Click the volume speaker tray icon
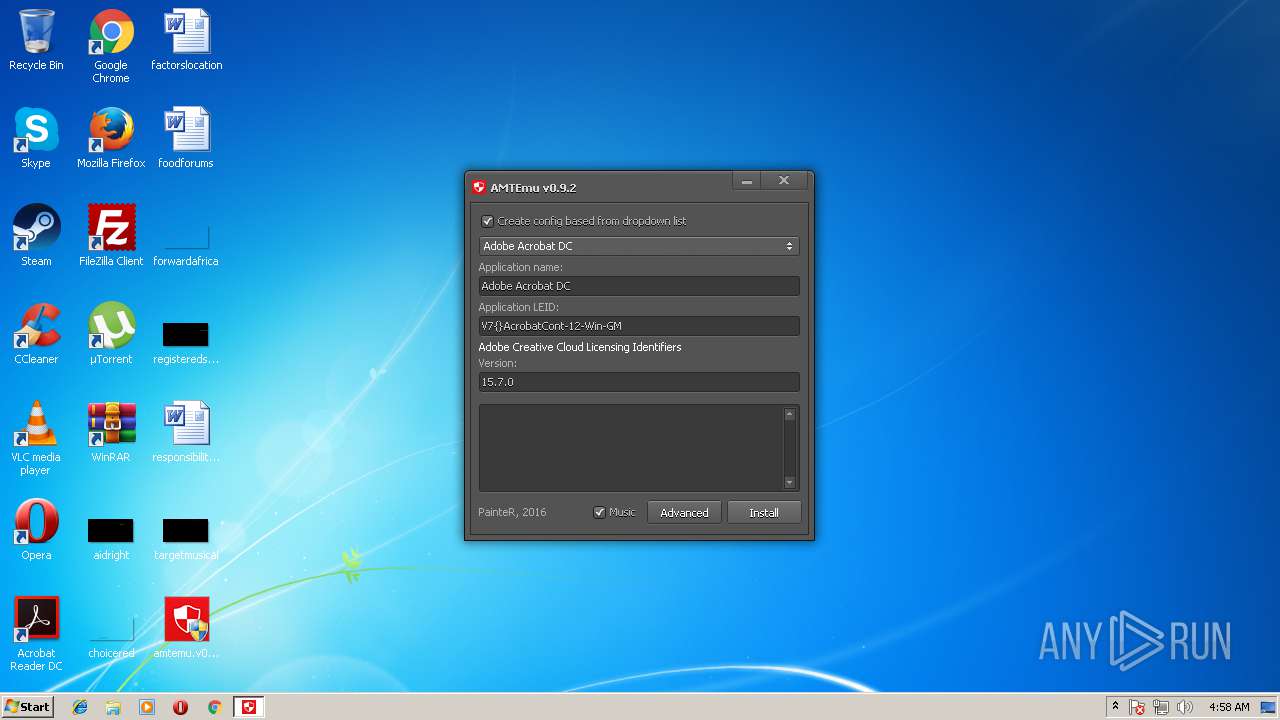 (1185, 707)
